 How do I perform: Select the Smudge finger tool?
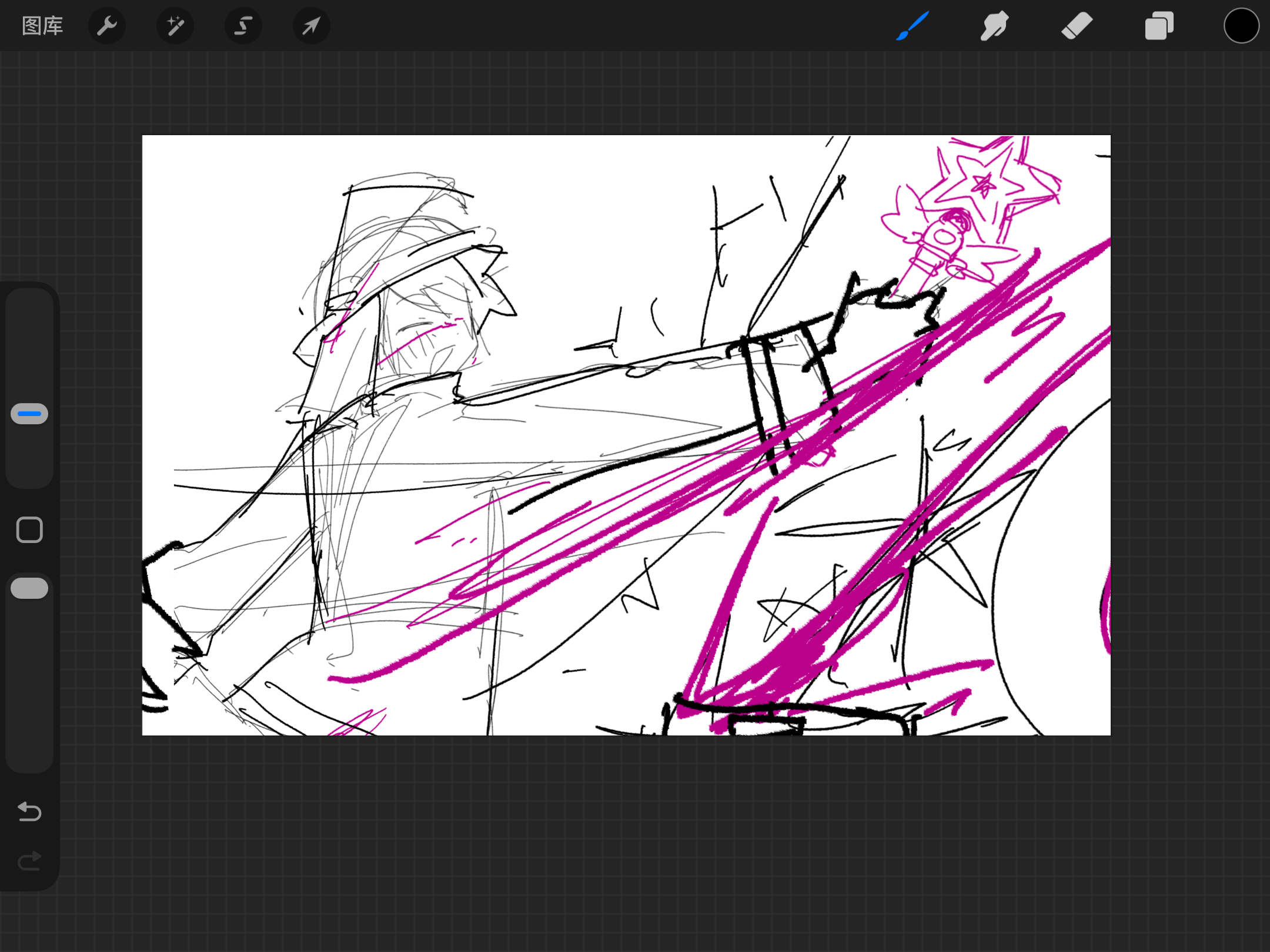point(994,26)
